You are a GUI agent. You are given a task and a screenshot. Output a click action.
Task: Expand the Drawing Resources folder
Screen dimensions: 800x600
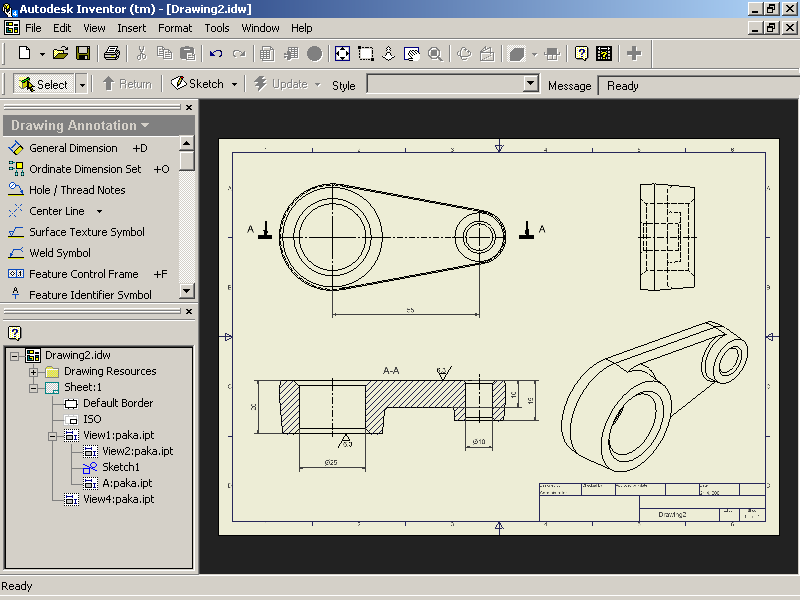click(33, 371)
